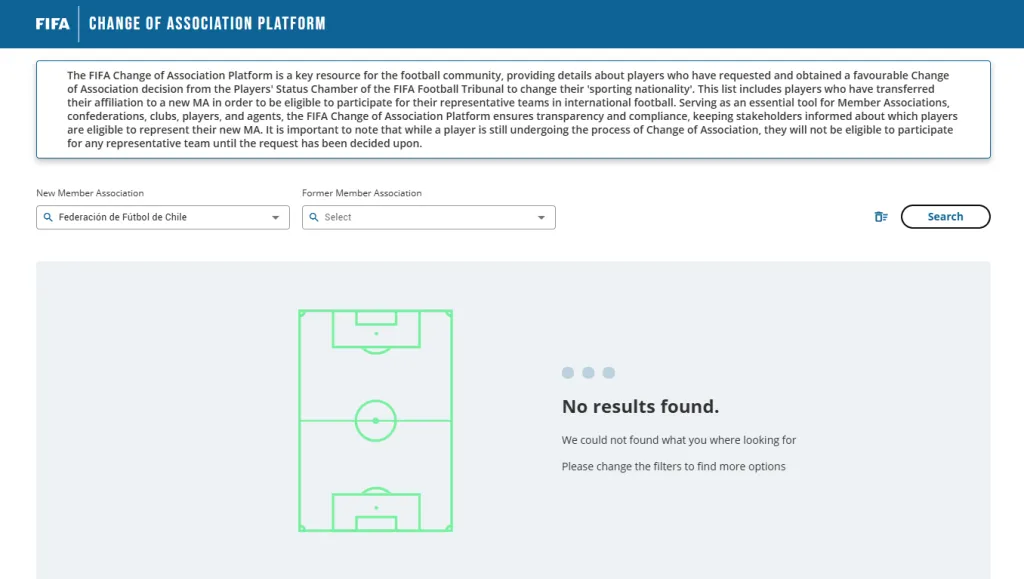This screenshot has width=1024, height=579.
Task: Click the Change of Association Platform title
Action: click(x=207, y=24)
